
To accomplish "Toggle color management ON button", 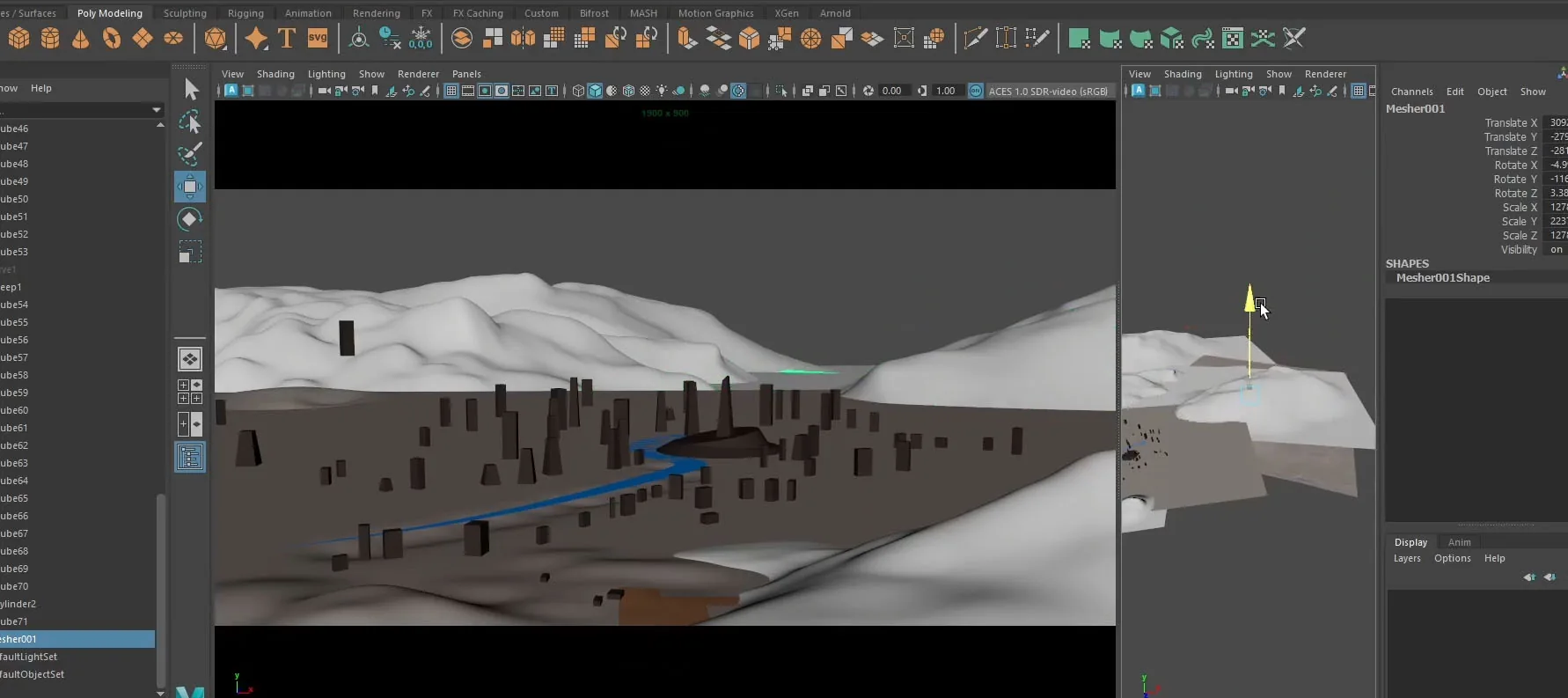I will tap(976, 91).
